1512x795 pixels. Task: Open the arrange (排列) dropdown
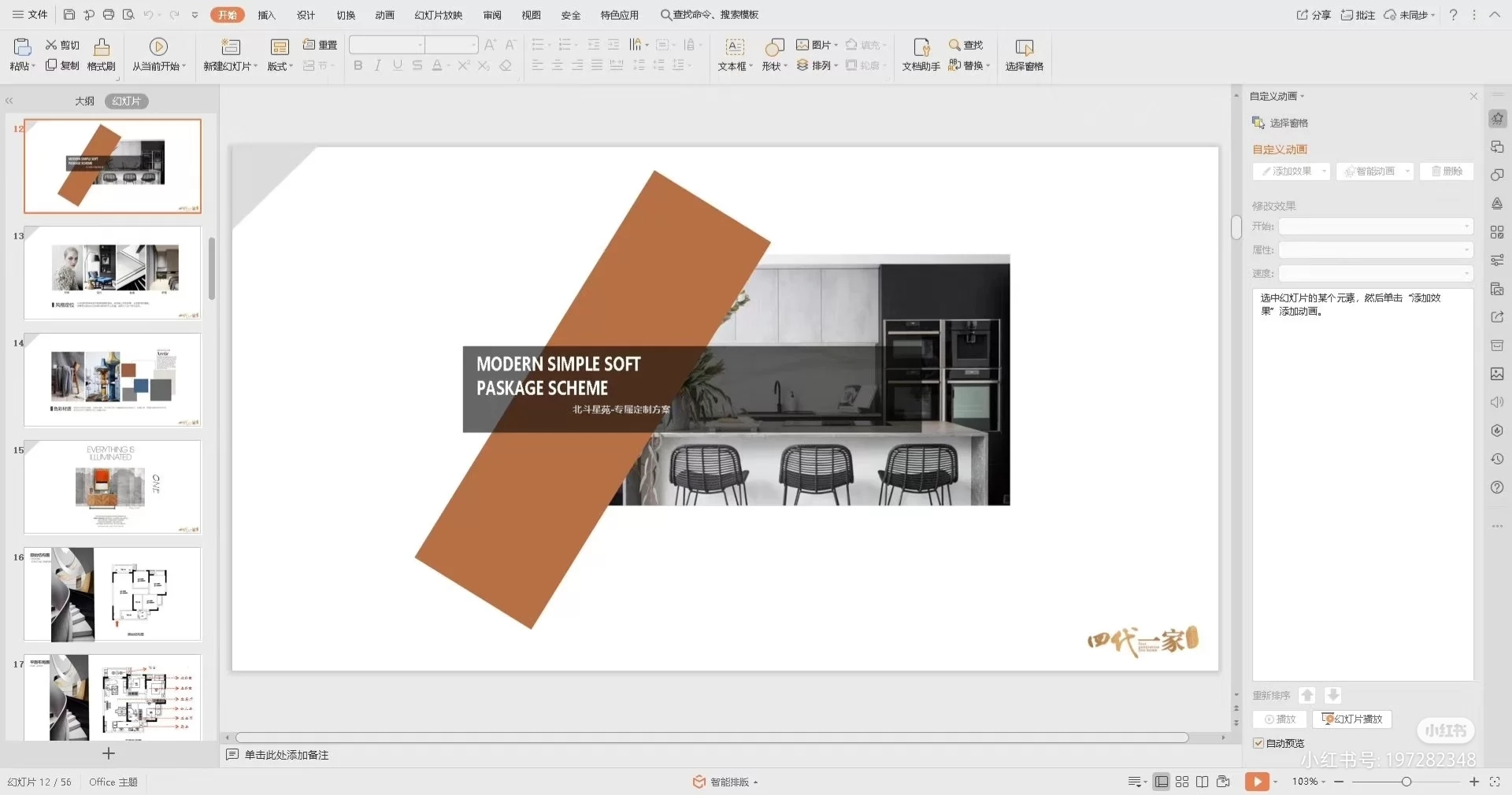click(817, 65)
